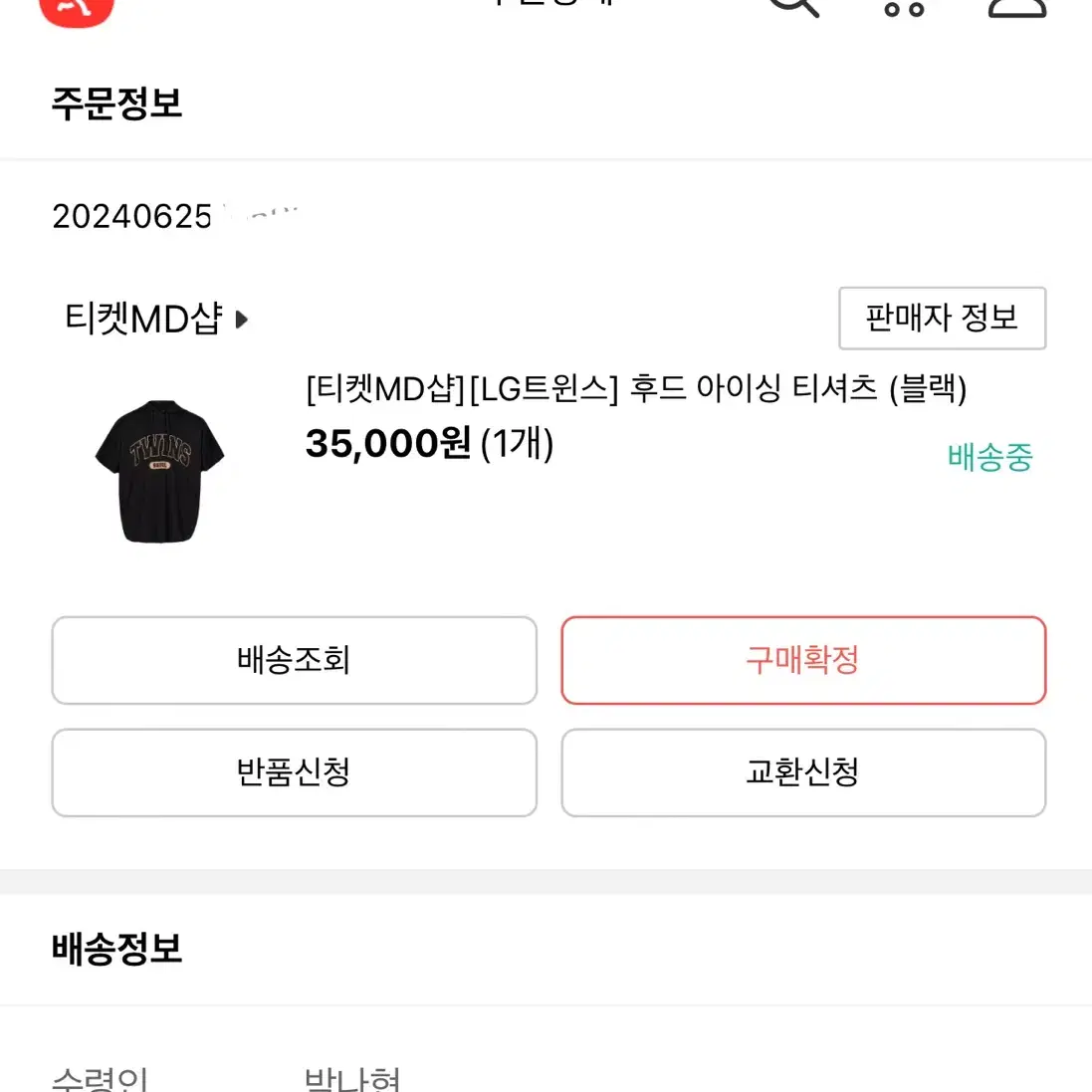
Task: Select the 35,000원 price text
Action: [388, 443]
